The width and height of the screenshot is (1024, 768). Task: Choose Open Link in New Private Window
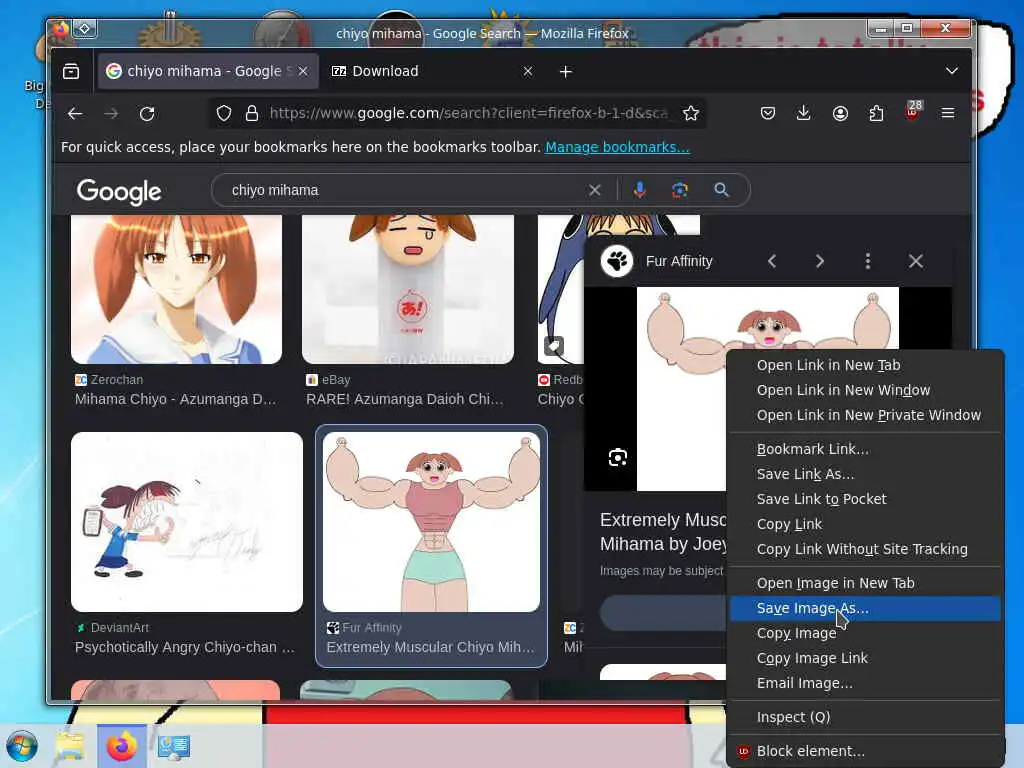(865, 415)
